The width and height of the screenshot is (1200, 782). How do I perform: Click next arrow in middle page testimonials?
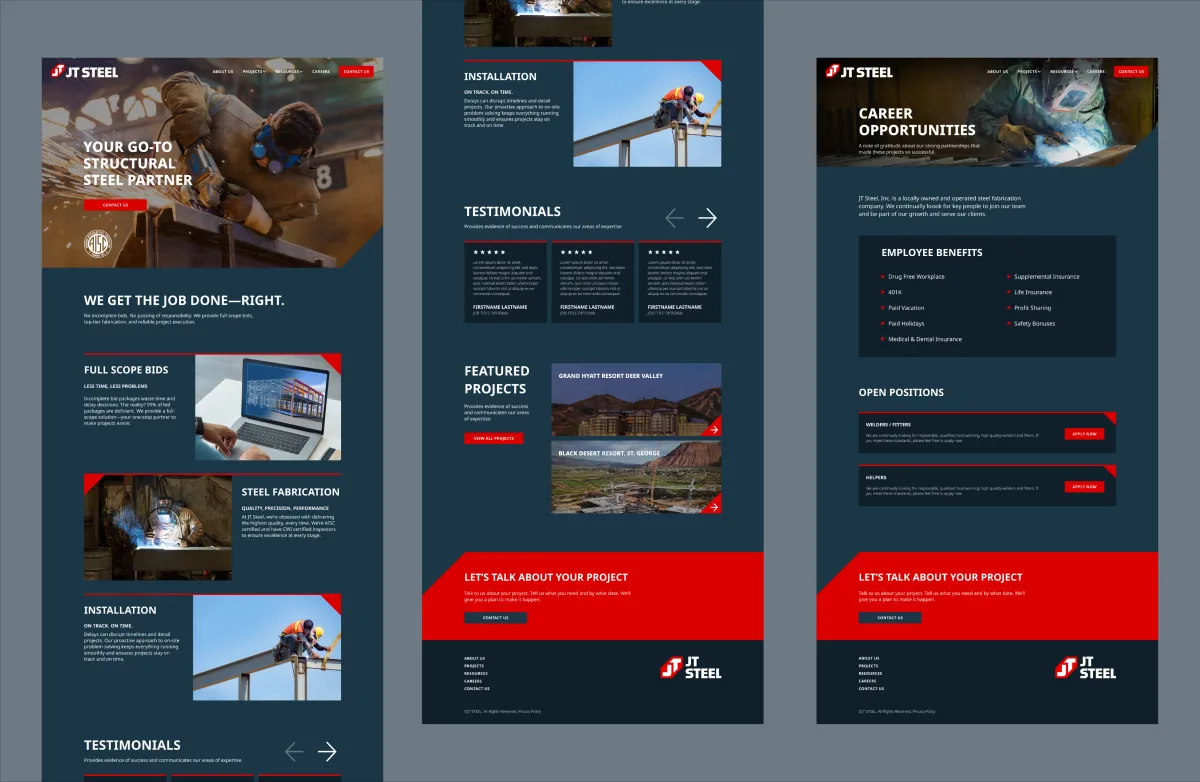click(x=707, y=218)
